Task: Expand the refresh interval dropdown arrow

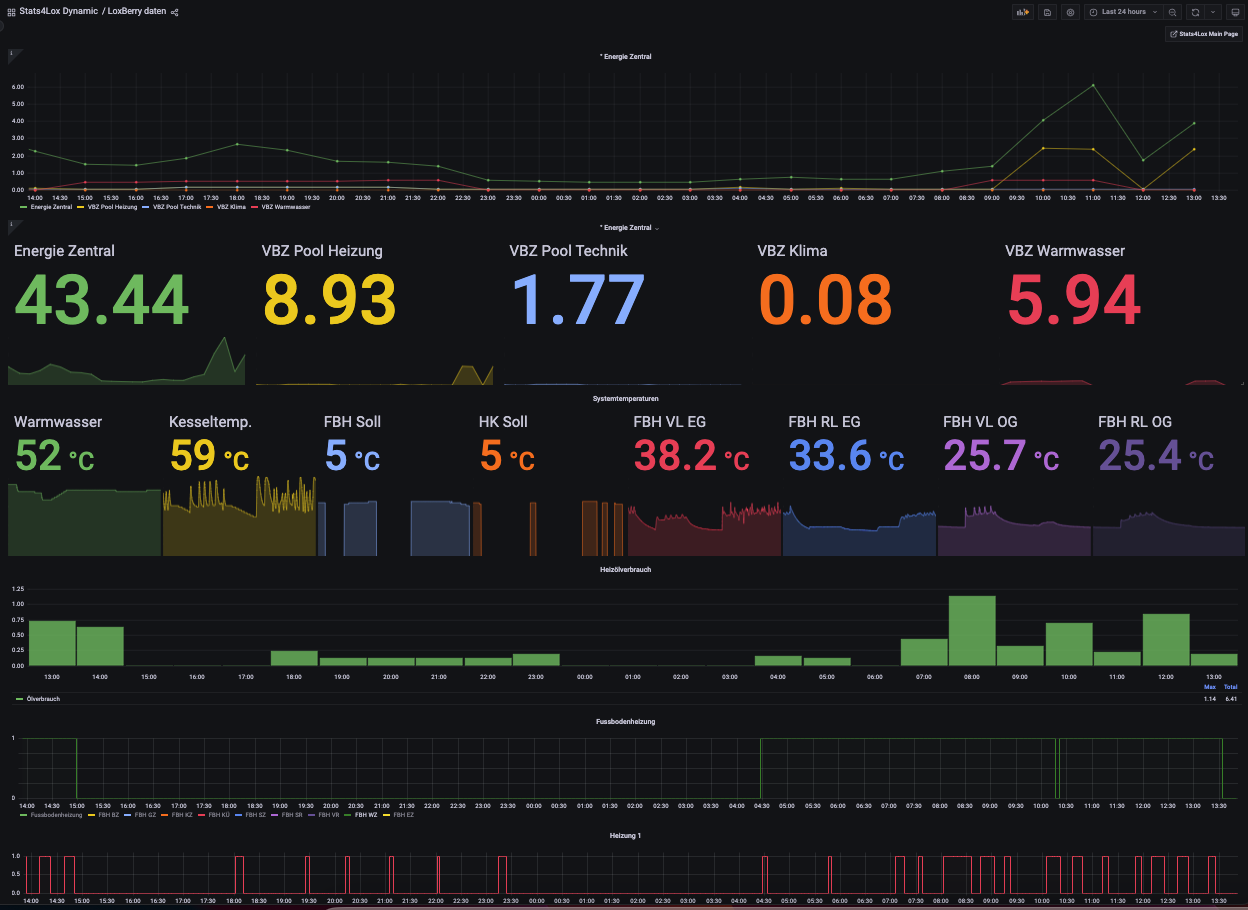Action: 1213,12
